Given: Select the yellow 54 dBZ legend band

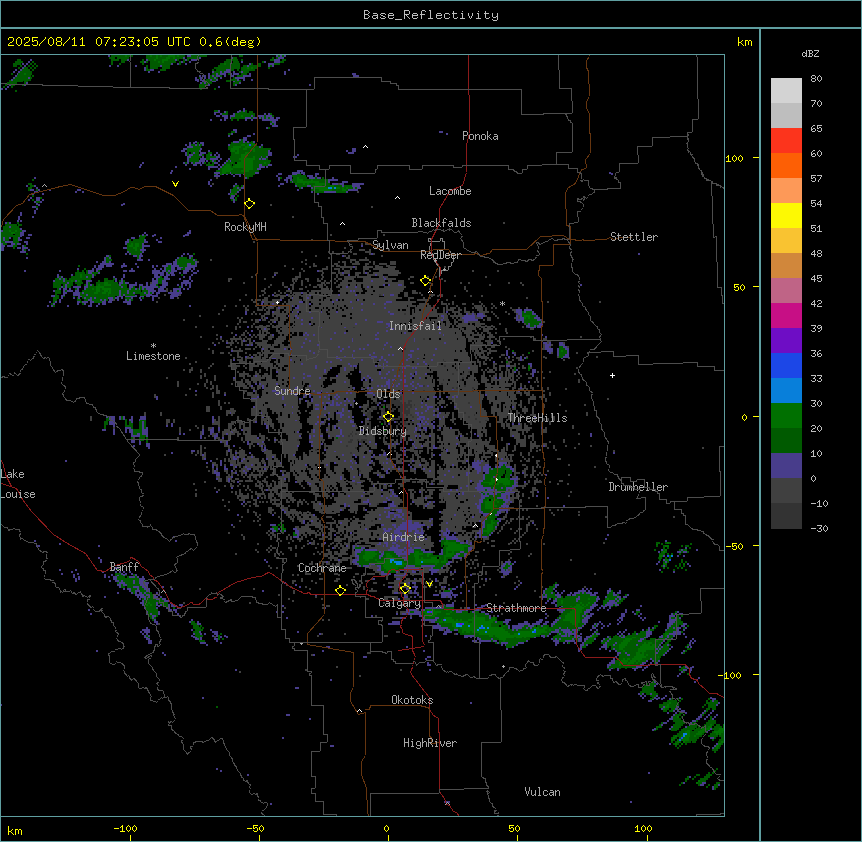Looking at the screenshot, I should [786, 215].
